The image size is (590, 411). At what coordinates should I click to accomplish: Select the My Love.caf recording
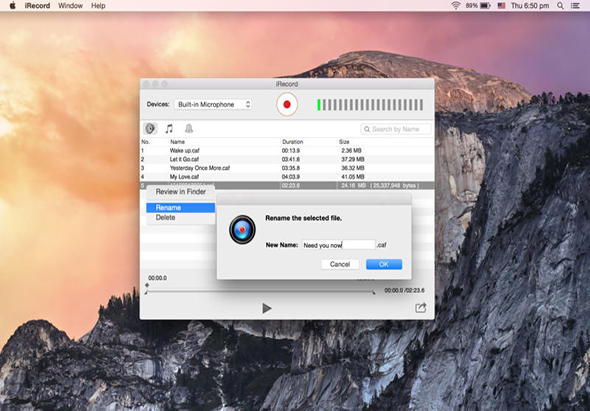click(287, 177)
